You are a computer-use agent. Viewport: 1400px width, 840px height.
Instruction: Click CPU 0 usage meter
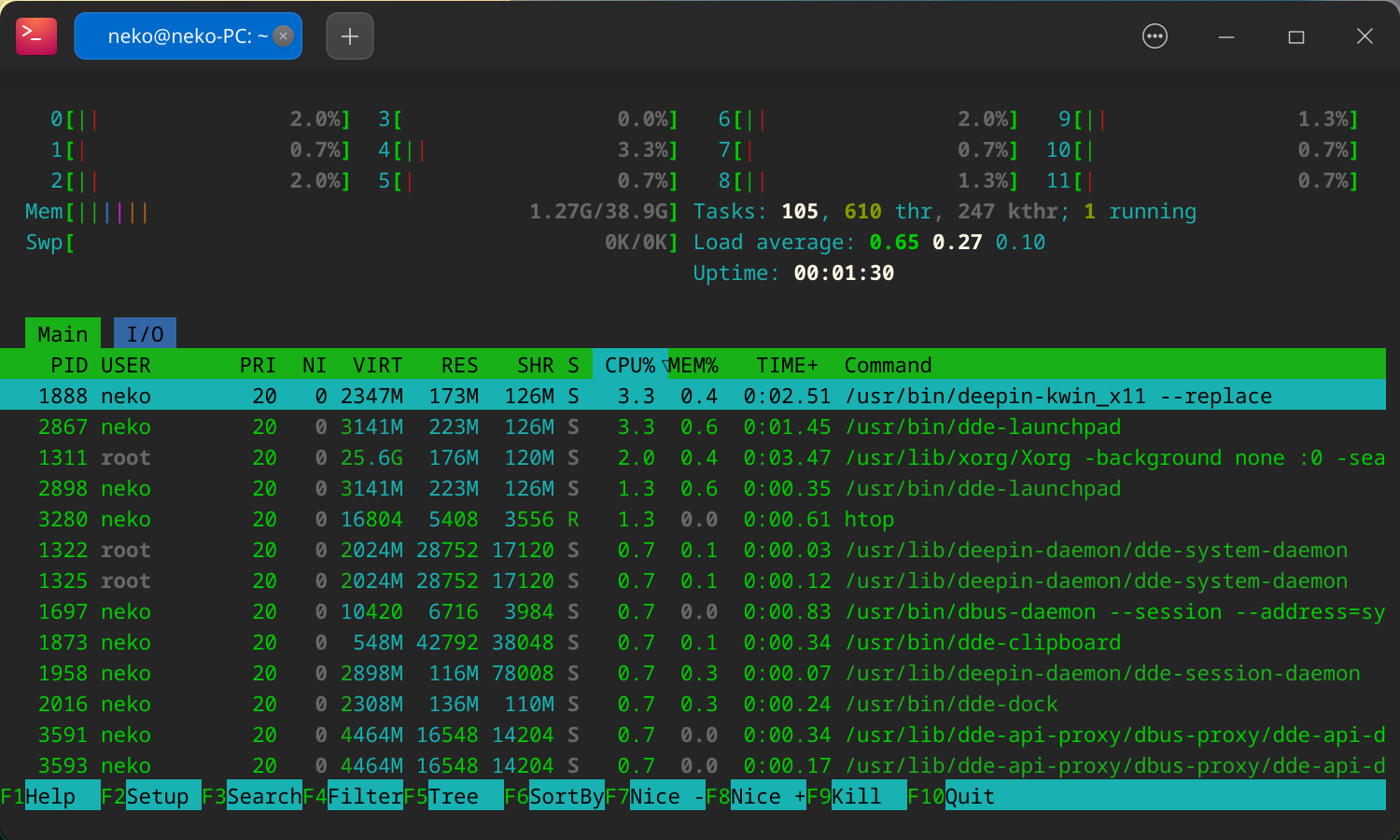pyautogui.click(x=201, y=119)
